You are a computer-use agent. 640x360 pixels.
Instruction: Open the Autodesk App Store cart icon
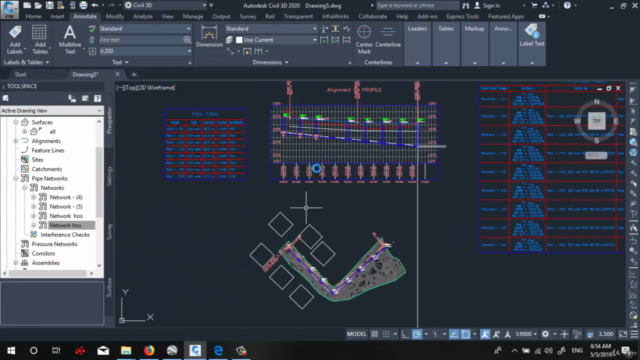point(534,5)
